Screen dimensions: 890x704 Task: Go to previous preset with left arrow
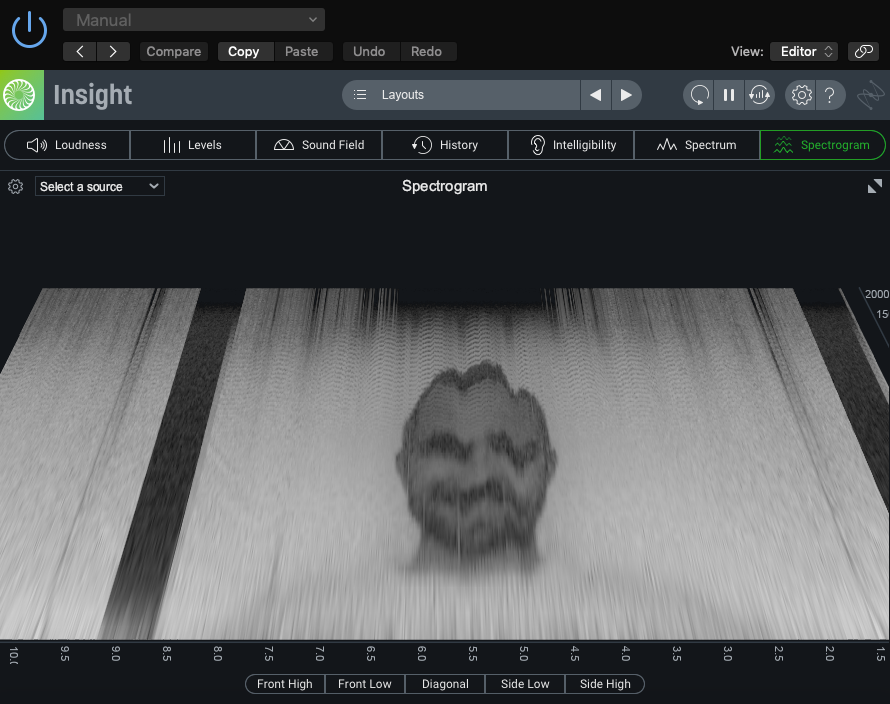pyautogui.click(x=80, y=51)
